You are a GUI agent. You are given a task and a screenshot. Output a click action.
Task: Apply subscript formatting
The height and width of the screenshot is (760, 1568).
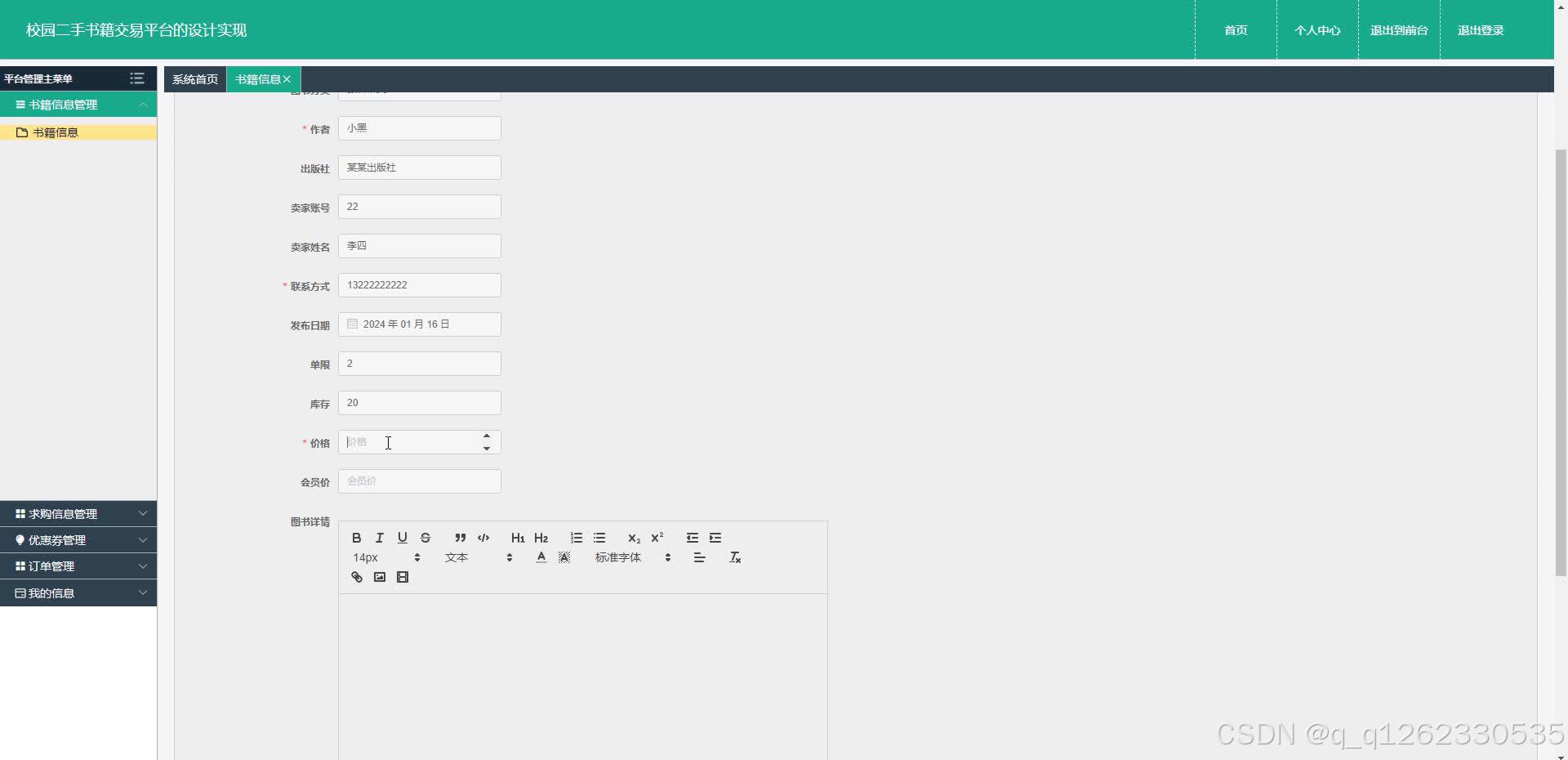coord(634,538)
